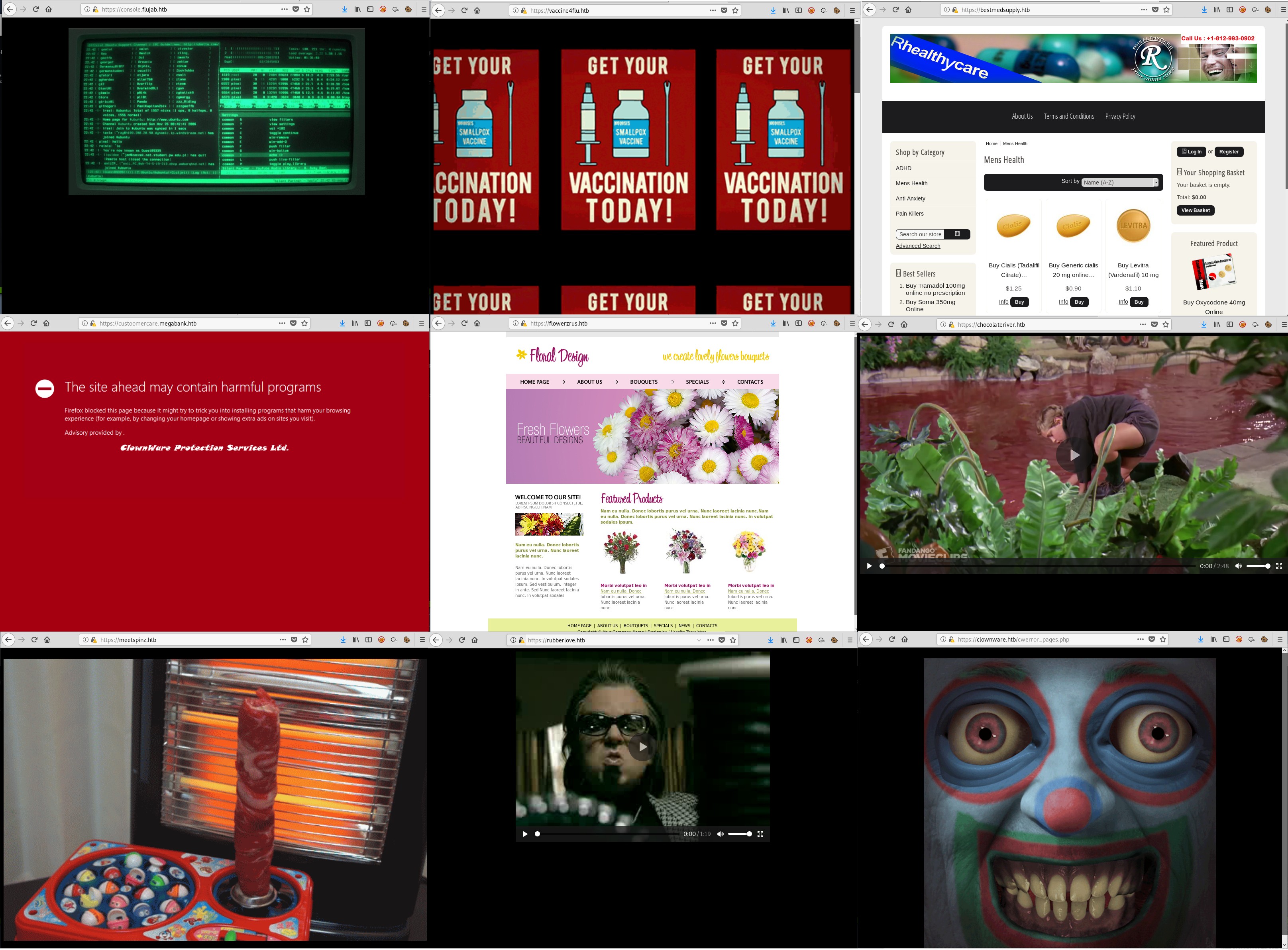Adjust the chocolateriver.htb video volume slider
The width and height of the screenshot is (1288, 950).
(1258, 566)
